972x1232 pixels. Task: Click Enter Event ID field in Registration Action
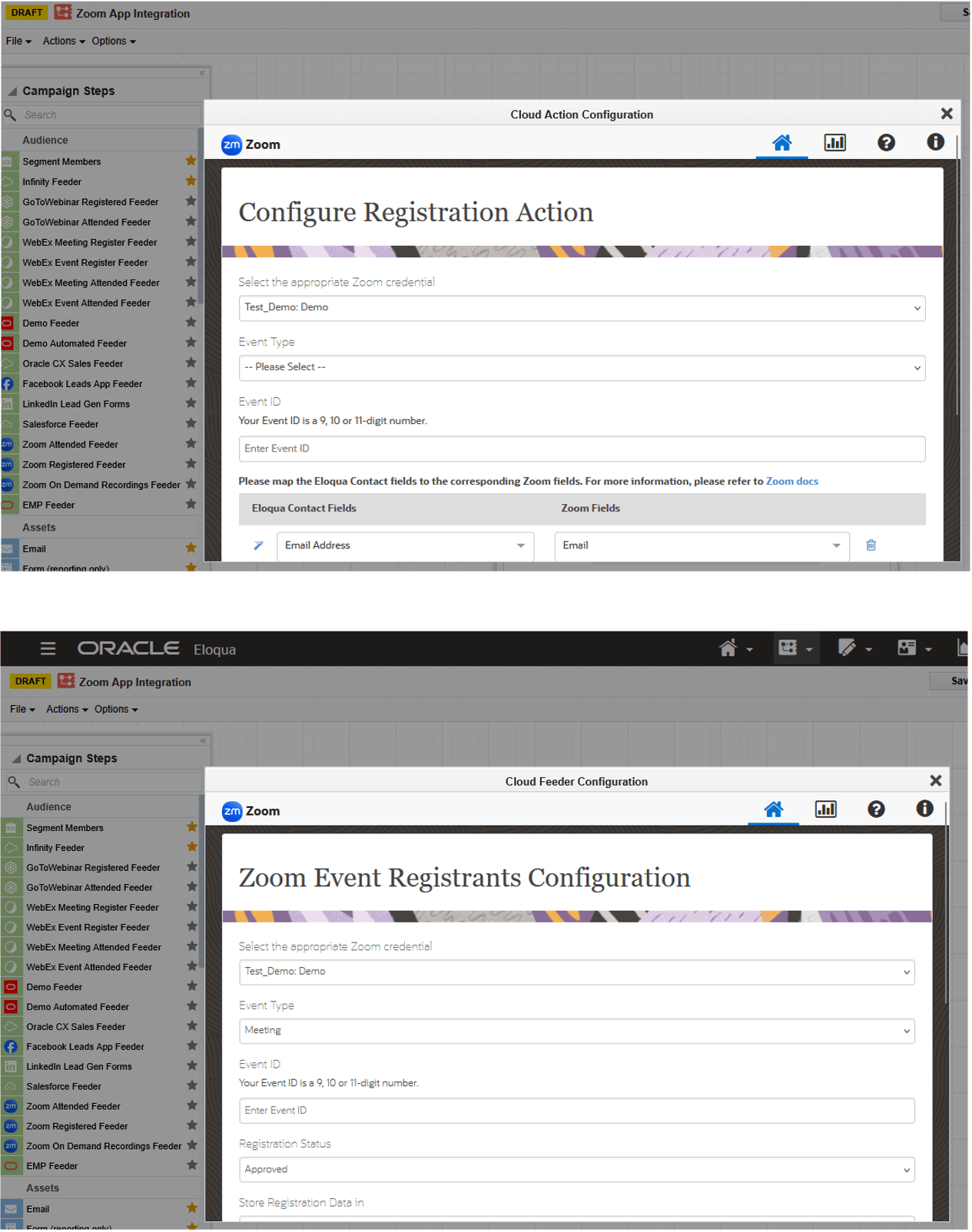point(582,449)
